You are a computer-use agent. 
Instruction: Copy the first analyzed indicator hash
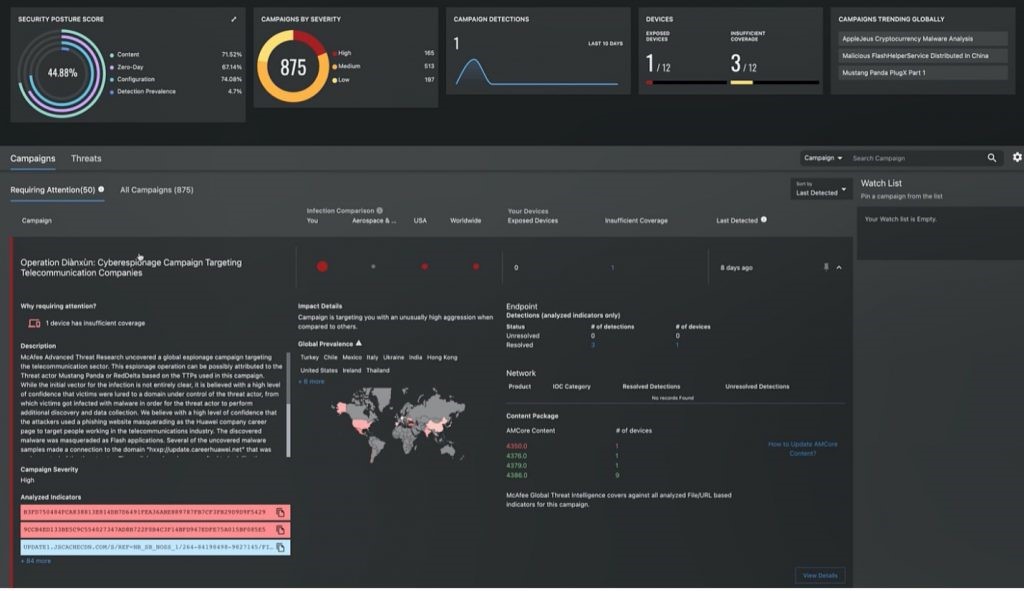coord(280,512)
